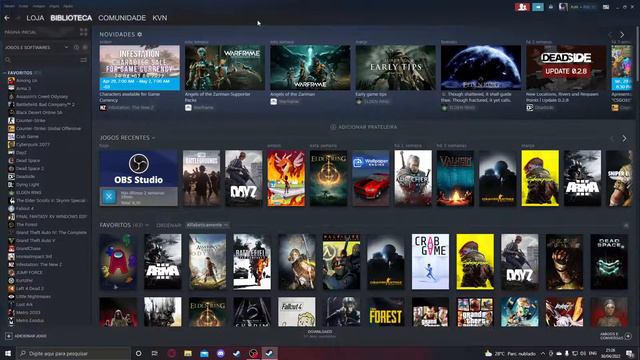Open File Explorer from the taskbar
The width and height of the screenshot is (640, 360).
point(188,353)
